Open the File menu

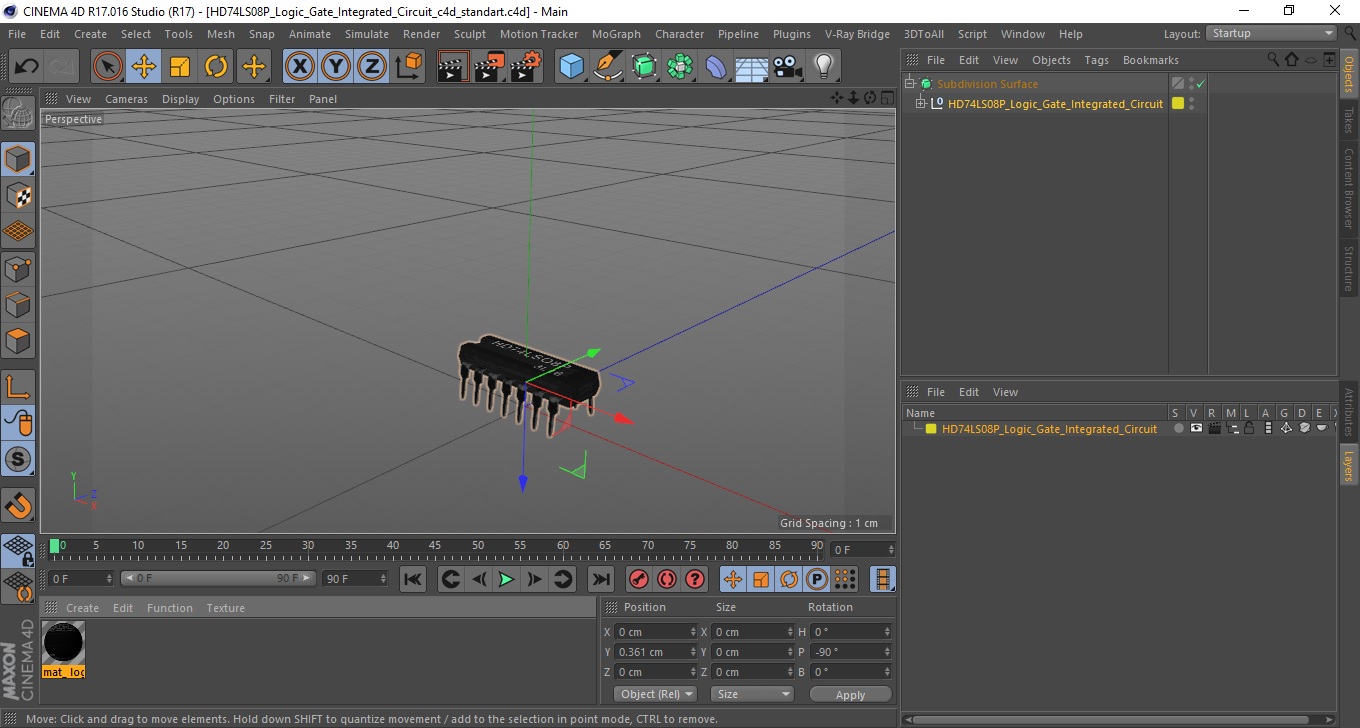tap(17, 34)
